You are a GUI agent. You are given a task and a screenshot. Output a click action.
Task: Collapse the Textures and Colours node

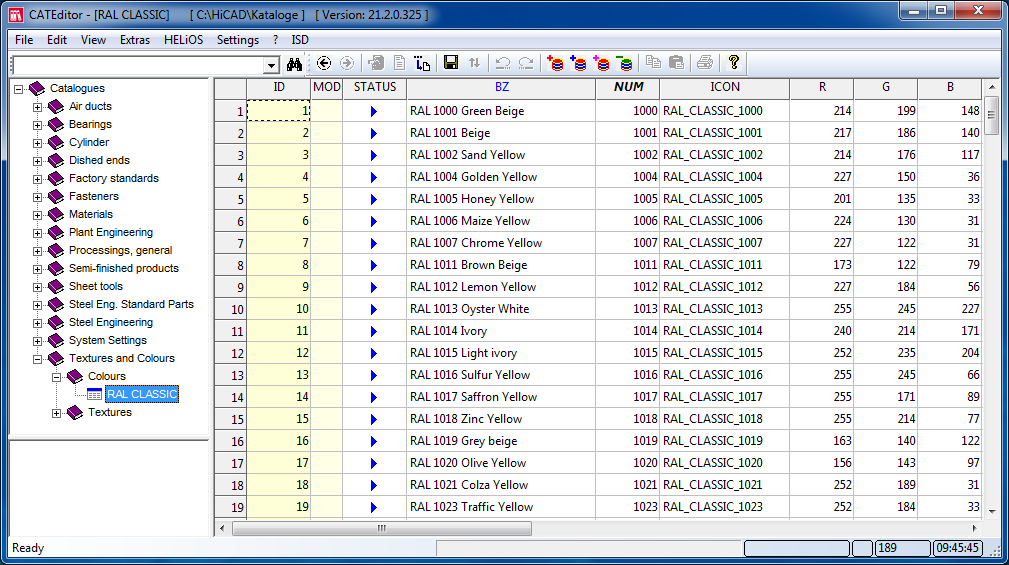38,359
